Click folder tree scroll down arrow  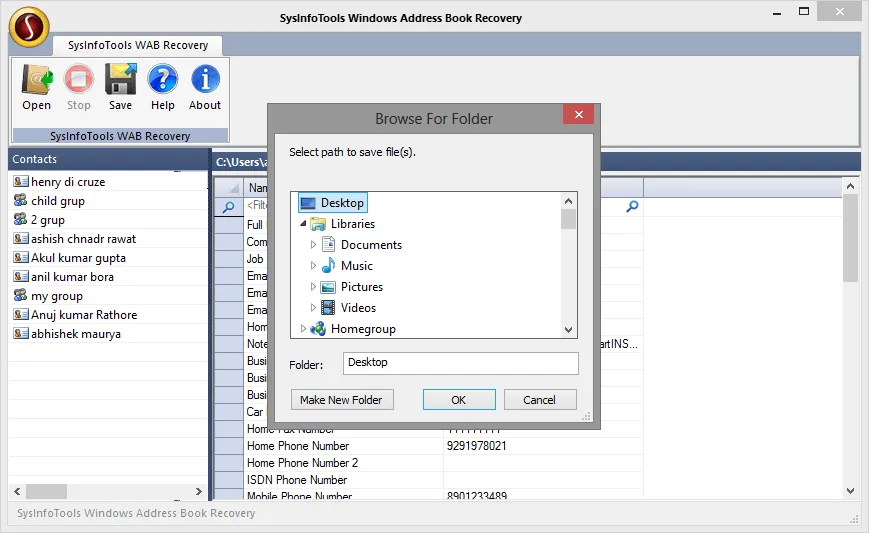[x=568, y=330]
